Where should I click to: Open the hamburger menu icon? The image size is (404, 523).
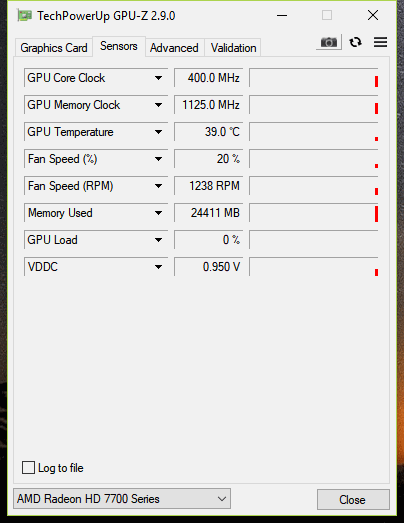tap(380, 42)
